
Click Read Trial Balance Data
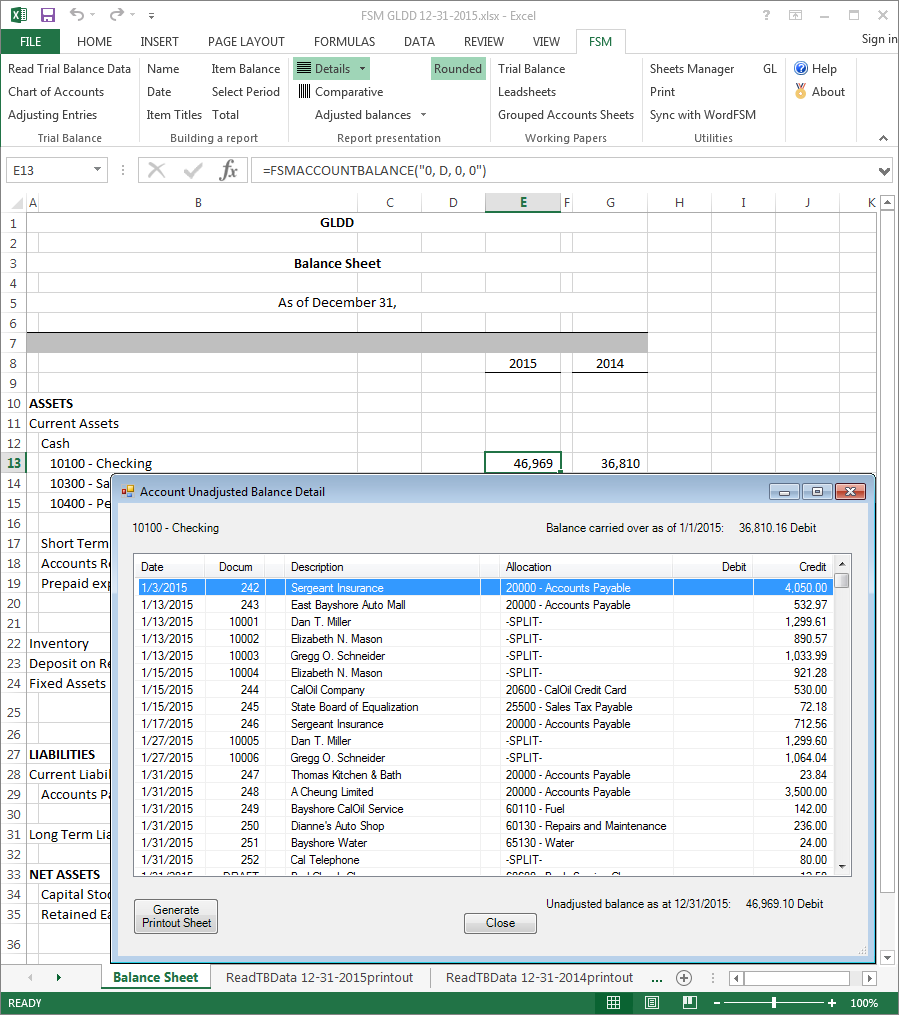pos(69,69)
